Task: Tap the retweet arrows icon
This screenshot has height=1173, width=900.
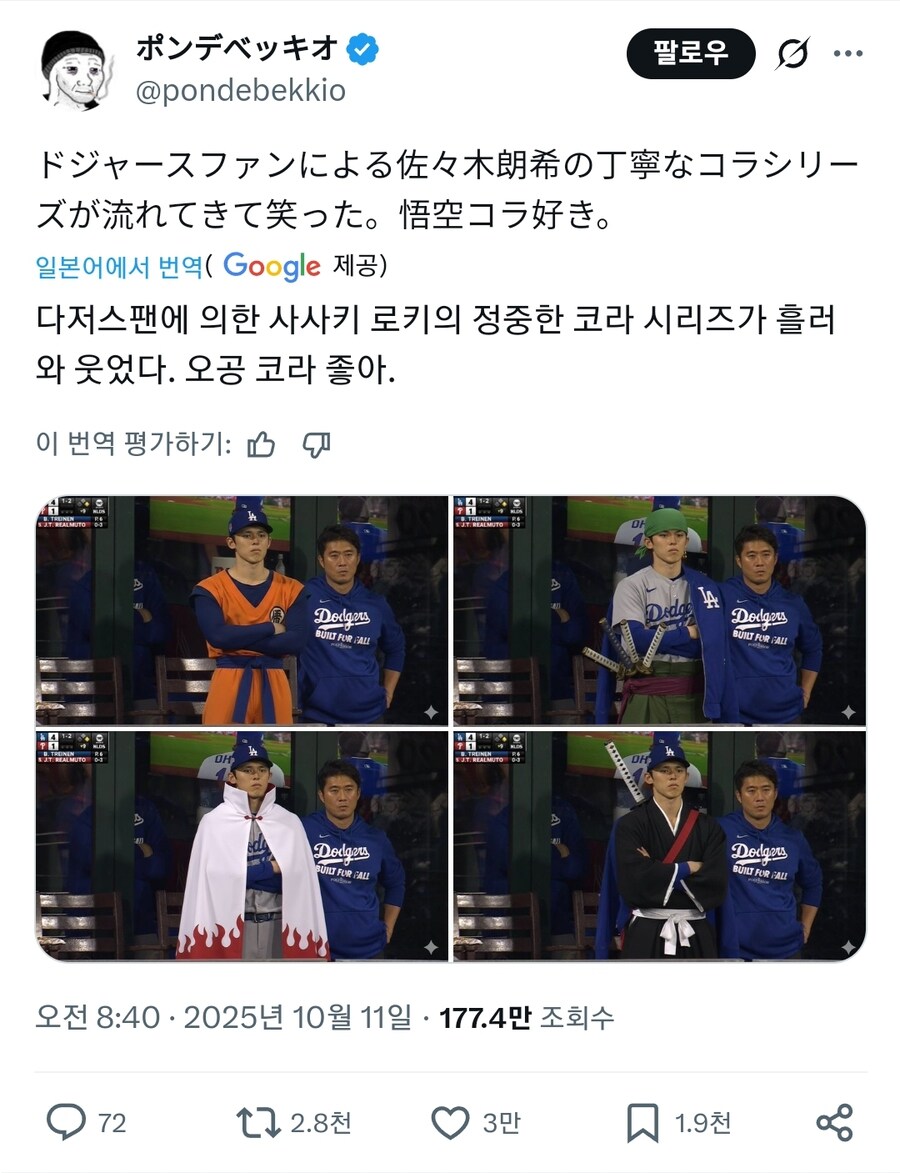Action: pos(258,1123)
